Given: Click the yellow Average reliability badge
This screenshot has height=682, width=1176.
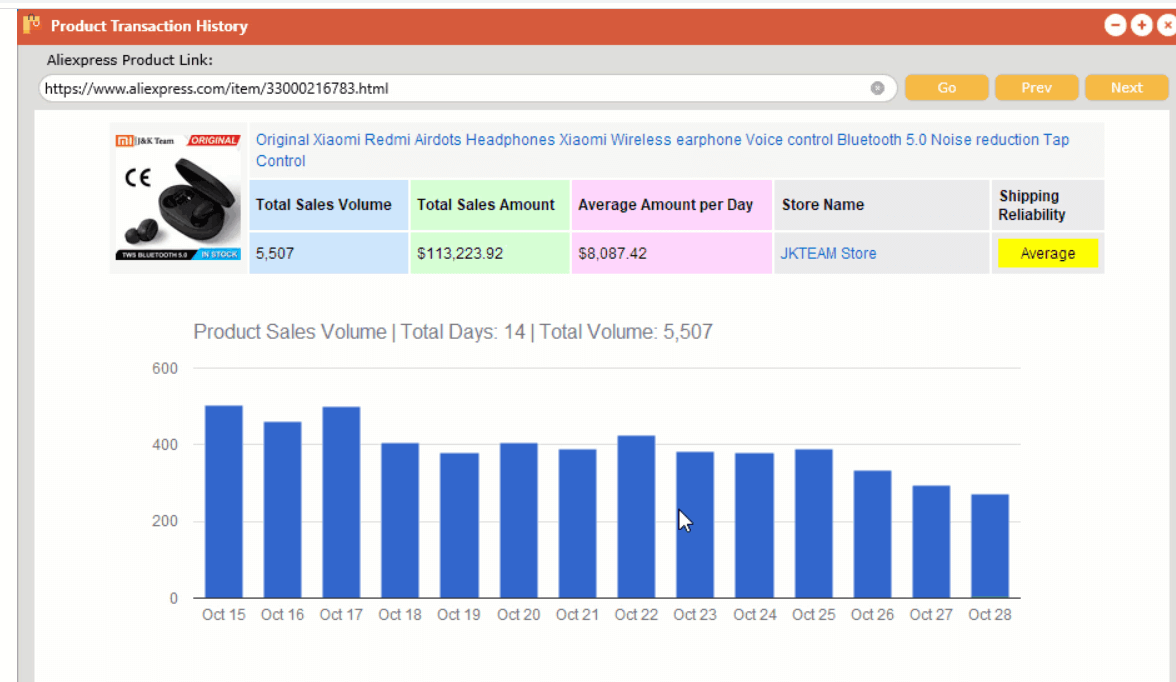Looking at the screenshot, I should tap(1047, 254).
